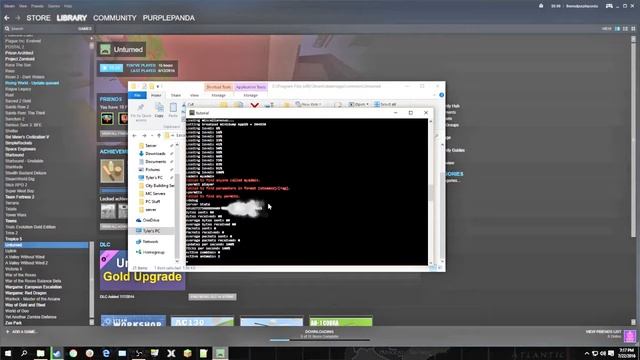Click the Play button for Unturned

(x=111, y=68)
